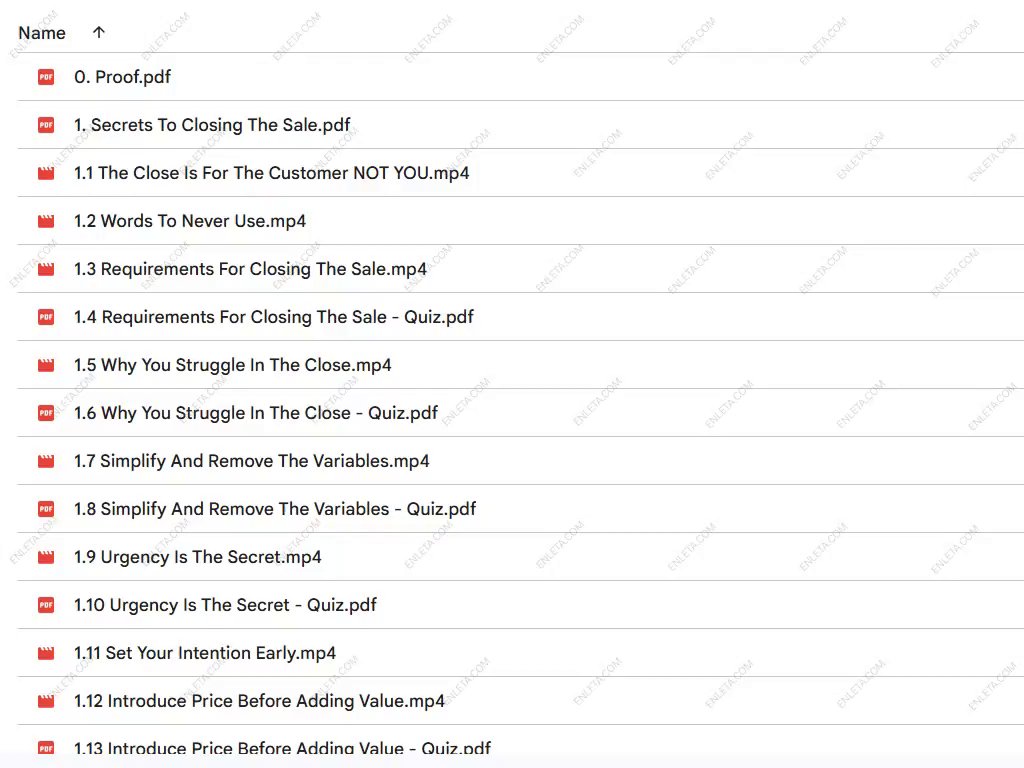Select the 1.12 Introduce Price Before Adding Value video

coord(259,701)
